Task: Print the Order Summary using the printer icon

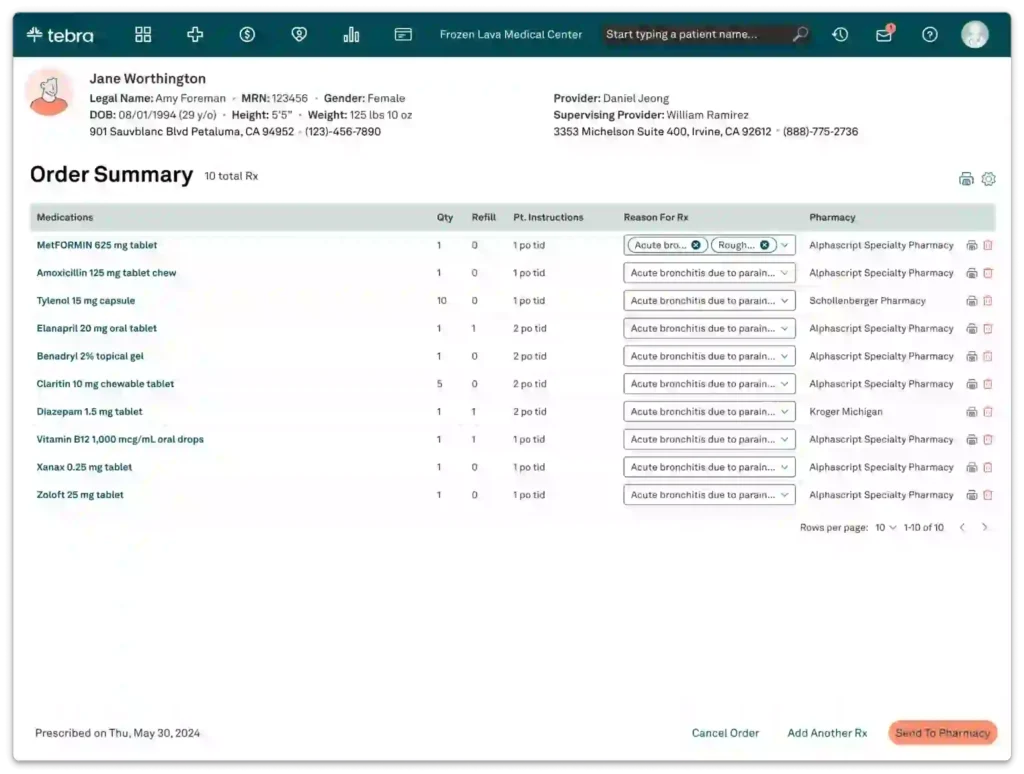Action: click(x=966, y=178)
